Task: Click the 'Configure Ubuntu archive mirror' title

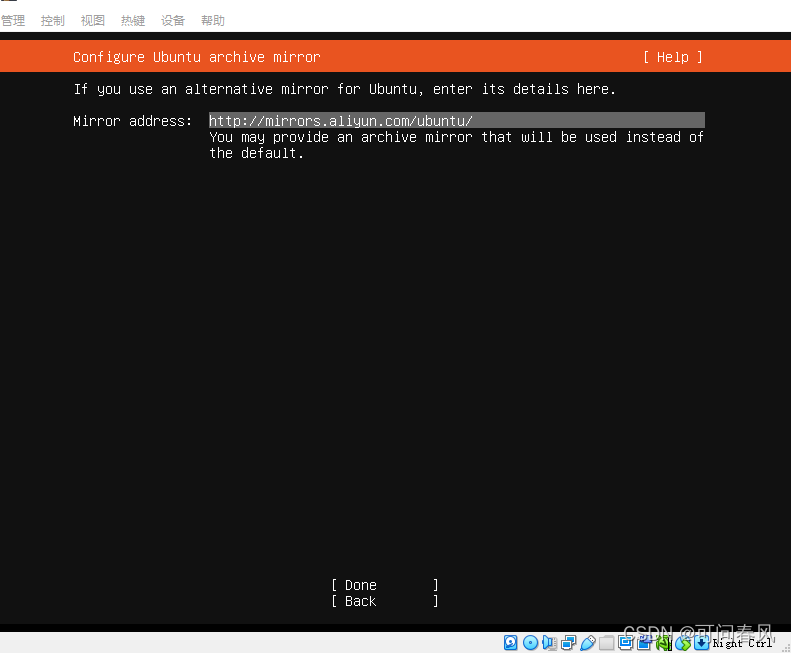Action: pyautogui.click(x=197, y=57)
